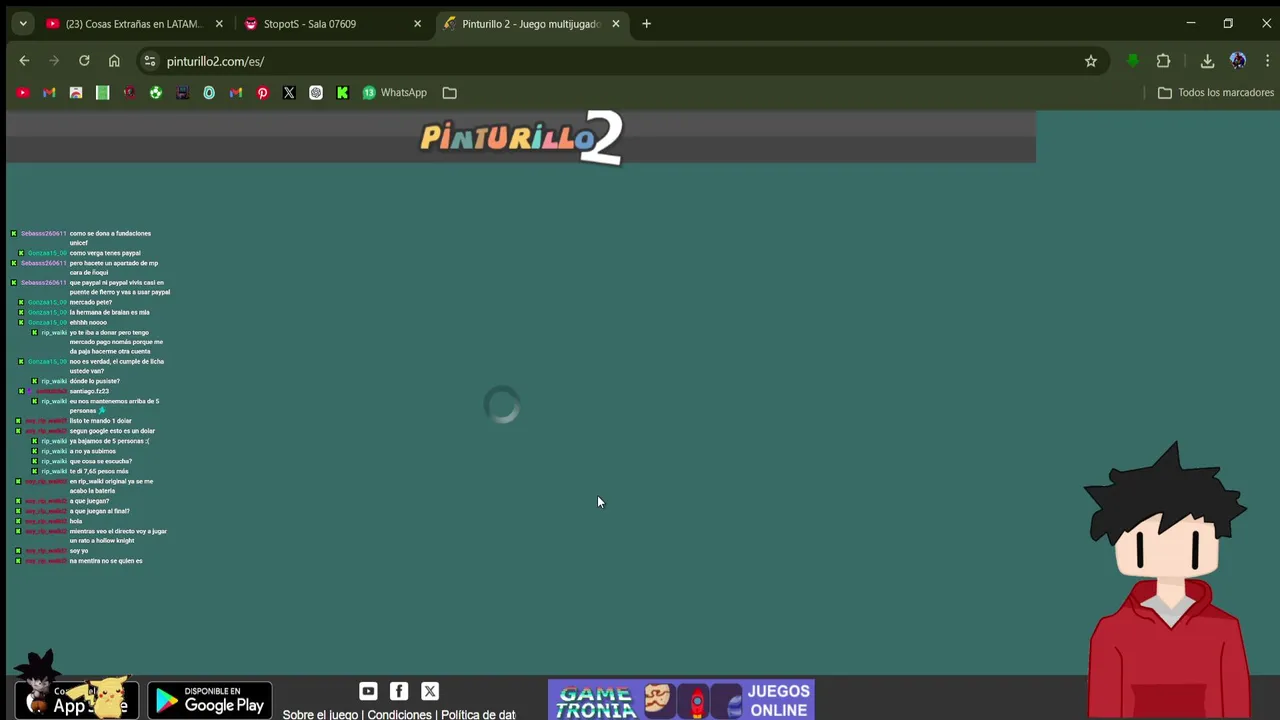
Task: Close the Cosas Extrañas YouTube tab
Action: pyautogui.click(x=219, y=24)
